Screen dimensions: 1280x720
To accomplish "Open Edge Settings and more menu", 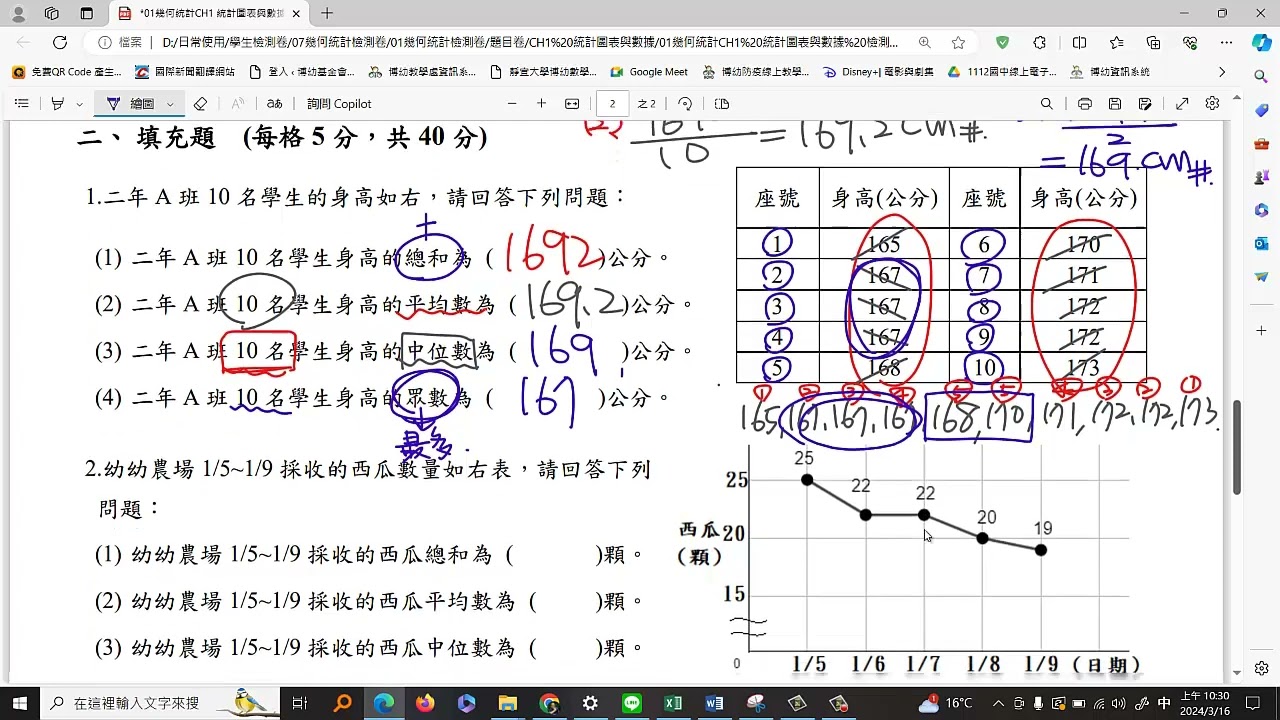I will pyautogui.click(x=1226, y=43).
